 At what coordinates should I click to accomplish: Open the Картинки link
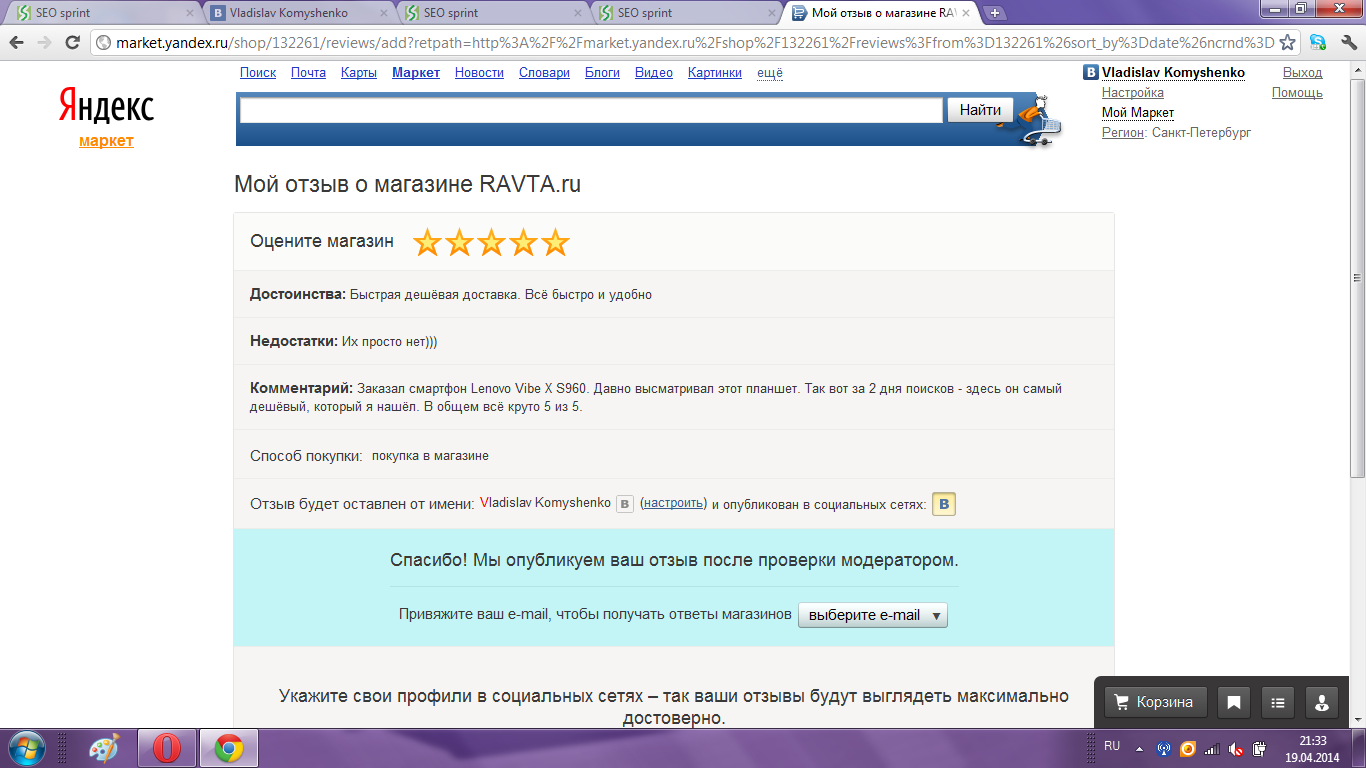tap(715, 73)
